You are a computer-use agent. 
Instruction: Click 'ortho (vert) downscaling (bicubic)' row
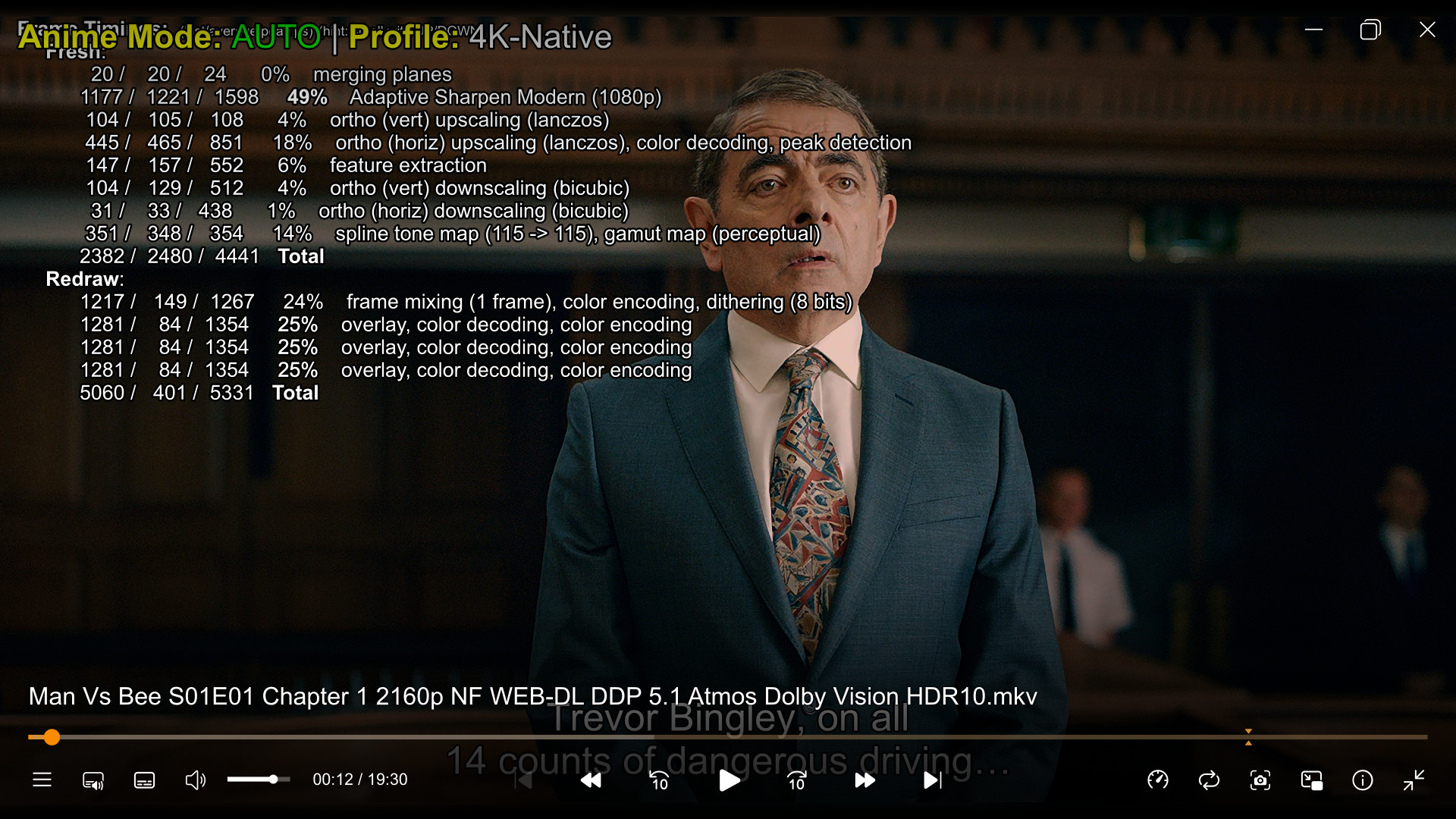tap(357, 188)
